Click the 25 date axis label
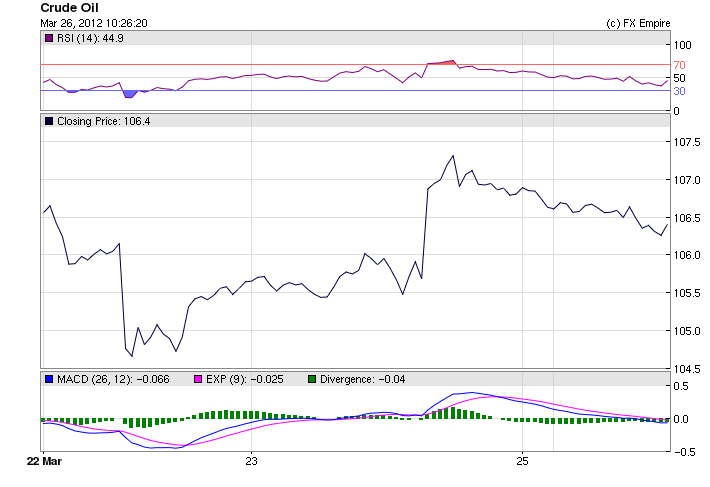 pos(522,461)
